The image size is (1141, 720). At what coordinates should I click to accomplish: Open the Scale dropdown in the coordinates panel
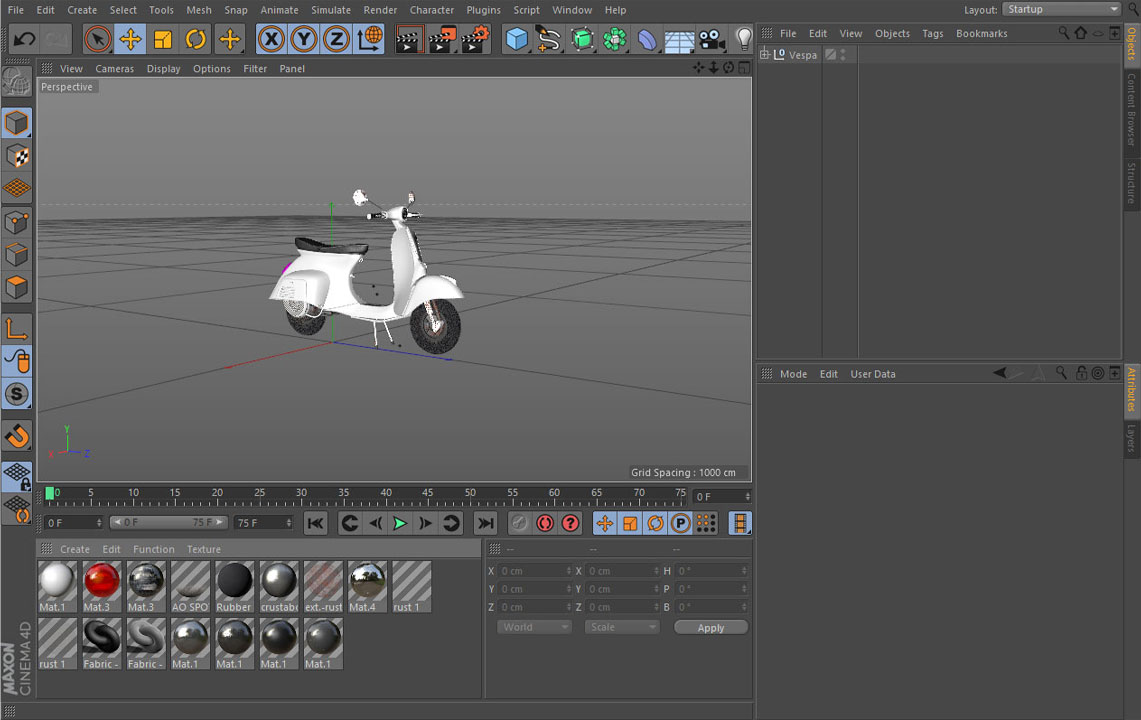tap(621, 626)
